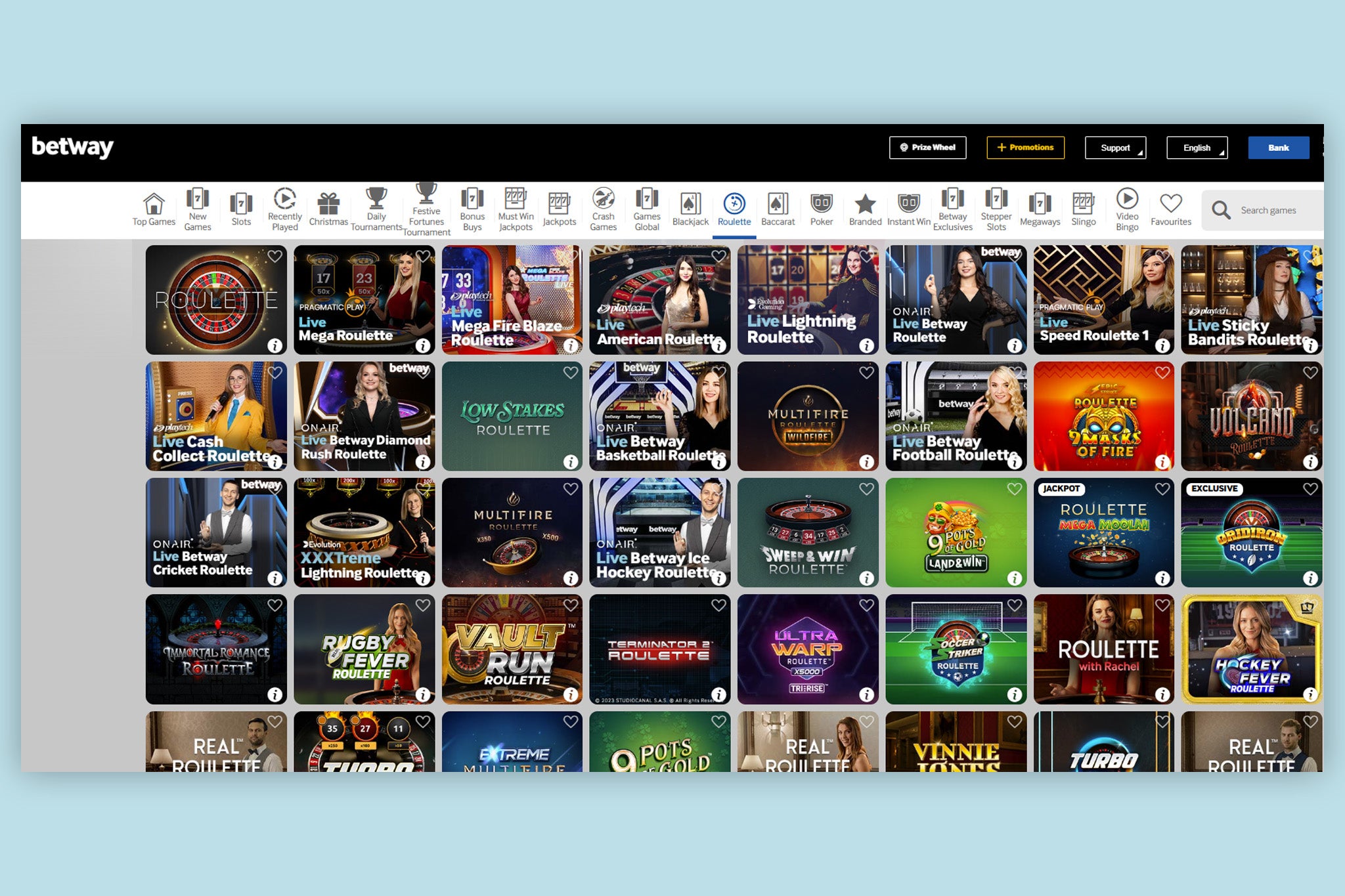This screenshot has height=896, width=1345.
Task: Open the Baccarat category
Action: pos(778,210)
